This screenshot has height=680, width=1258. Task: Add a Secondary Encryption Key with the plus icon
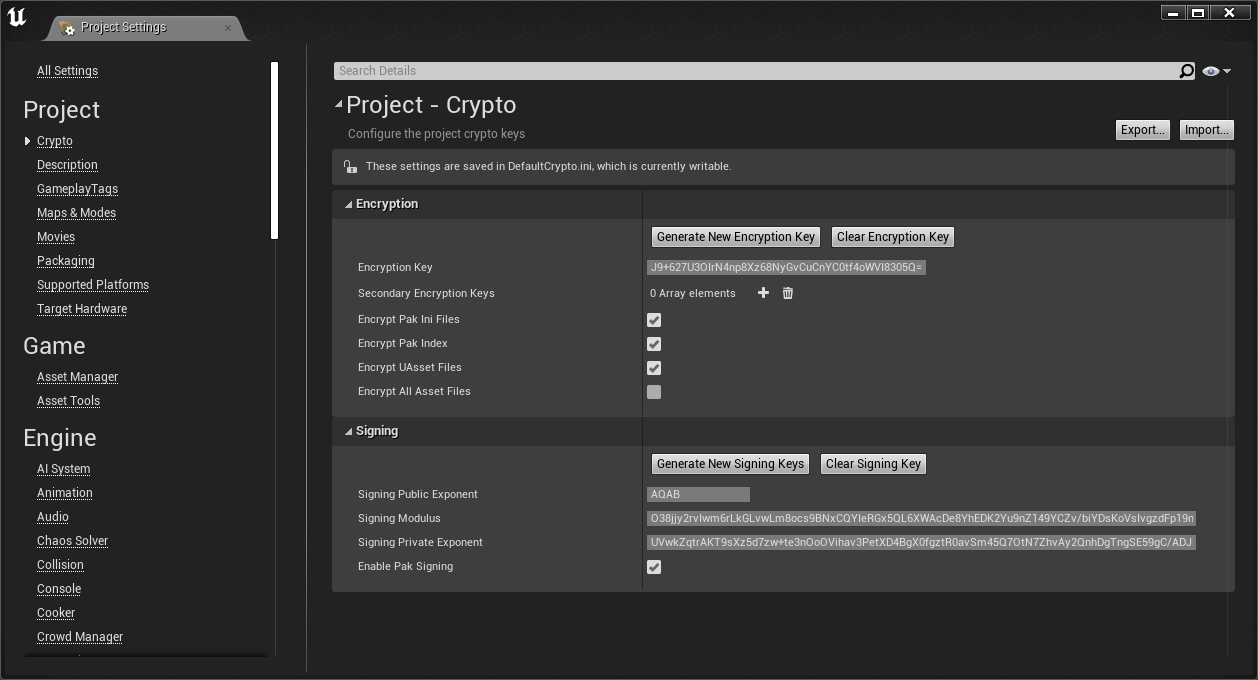click(x=763, y=293)
